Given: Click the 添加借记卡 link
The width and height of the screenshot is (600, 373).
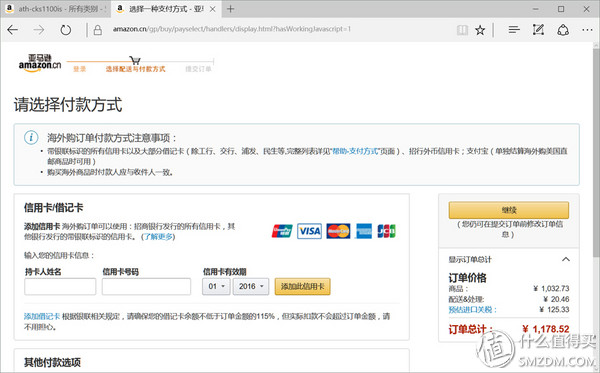Looking at the screenshot, I should [x=42, y=316].
